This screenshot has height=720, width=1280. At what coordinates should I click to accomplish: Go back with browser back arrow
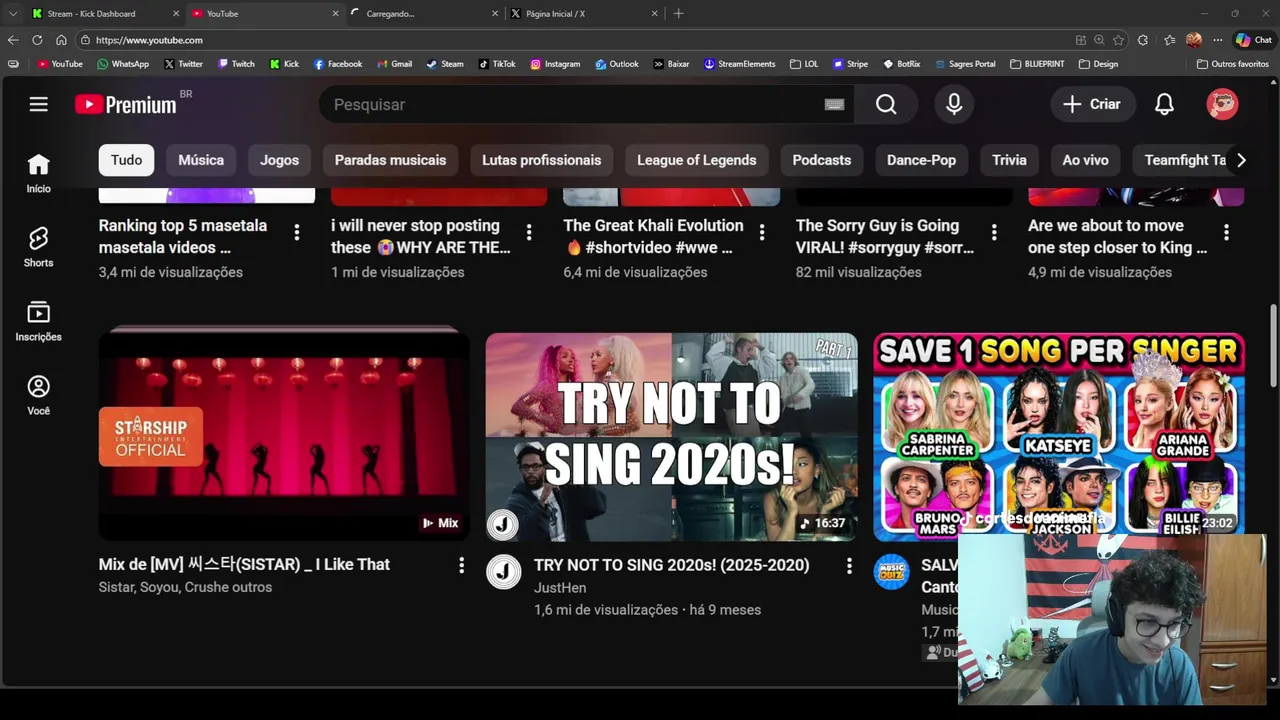13,40
